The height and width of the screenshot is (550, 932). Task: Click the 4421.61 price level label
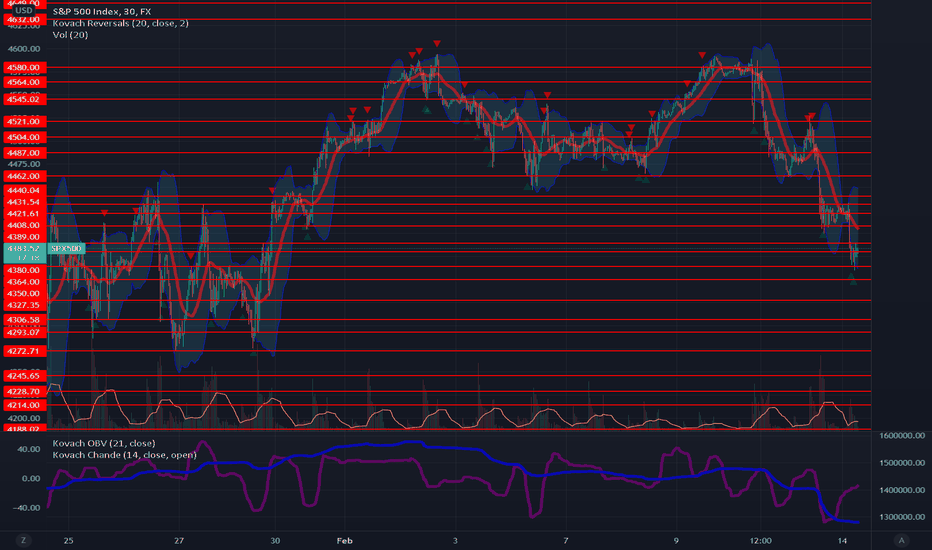[x=24, y=213]
